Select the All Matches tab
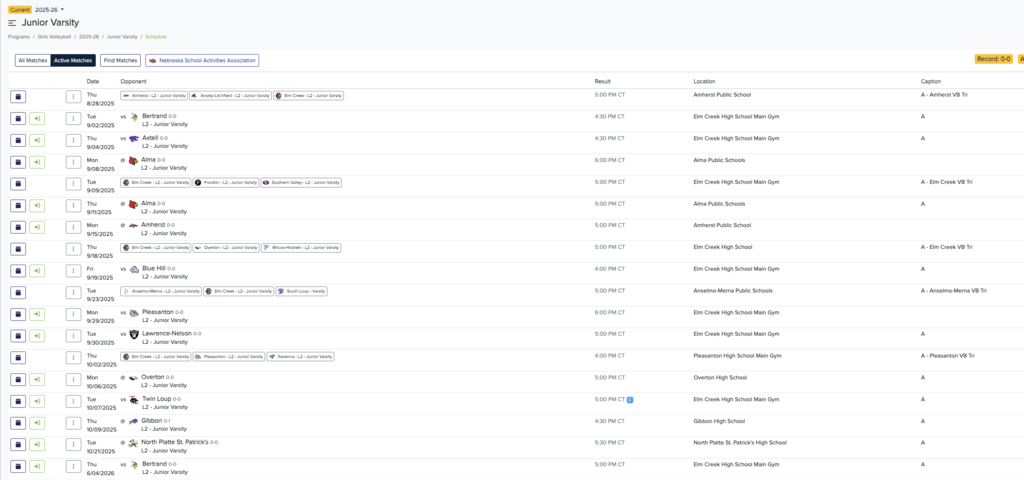The height and width of the screenshot is (480, 1024). click(33, 60)
